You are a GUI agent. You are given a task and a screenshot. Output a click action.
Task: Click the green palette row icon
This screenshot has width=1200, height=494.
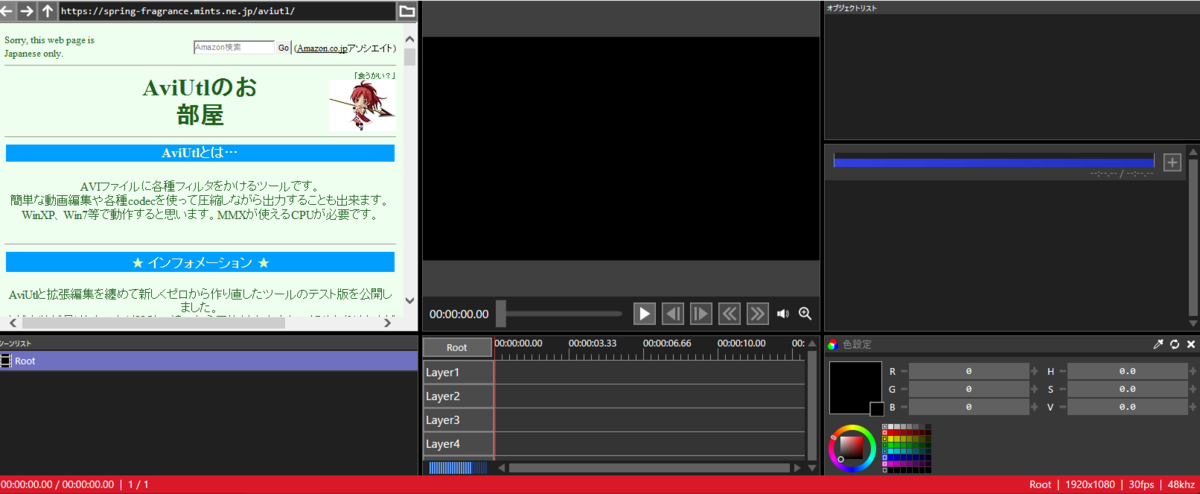[885, 445]
